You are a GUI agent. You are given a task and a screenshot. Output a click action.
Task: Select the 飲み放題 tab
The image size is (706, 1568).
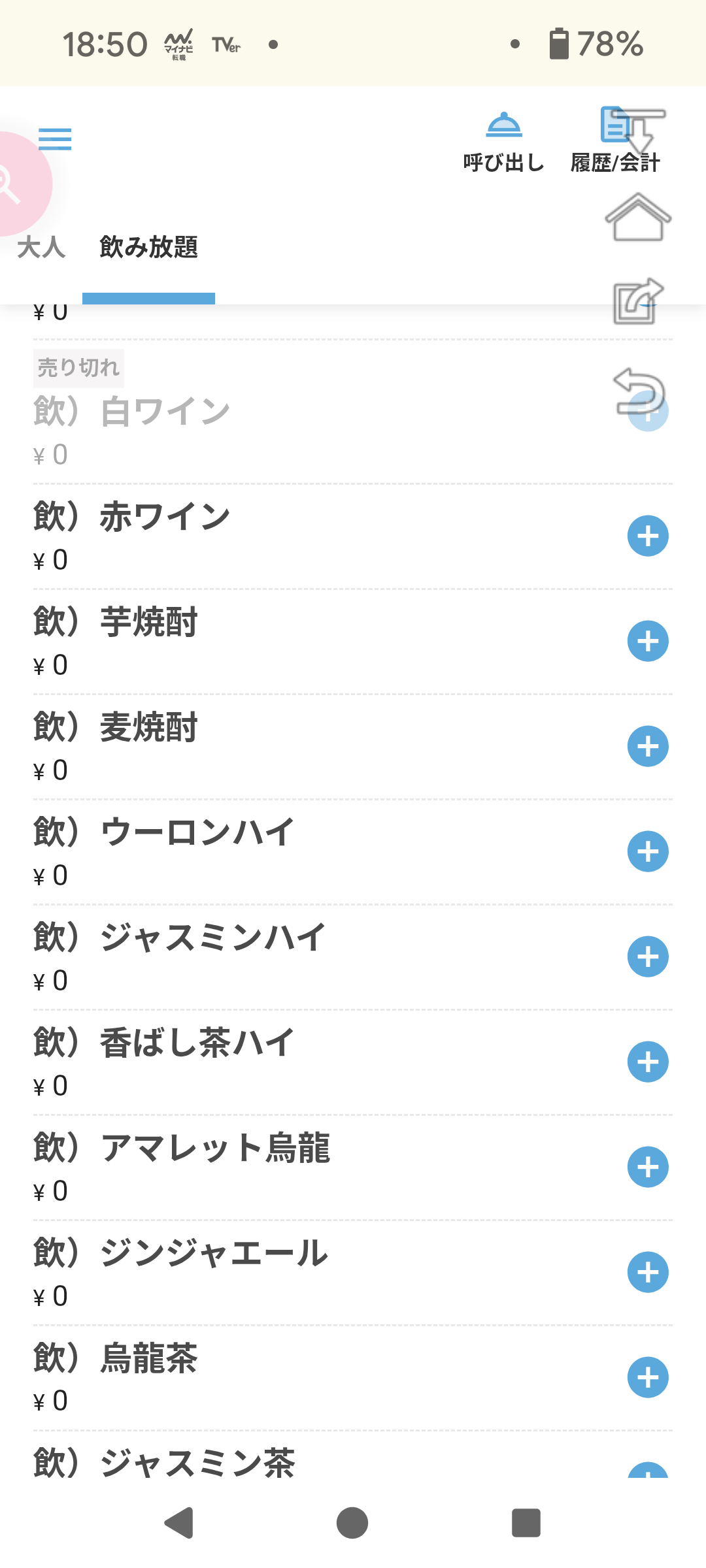coord(148,248)
